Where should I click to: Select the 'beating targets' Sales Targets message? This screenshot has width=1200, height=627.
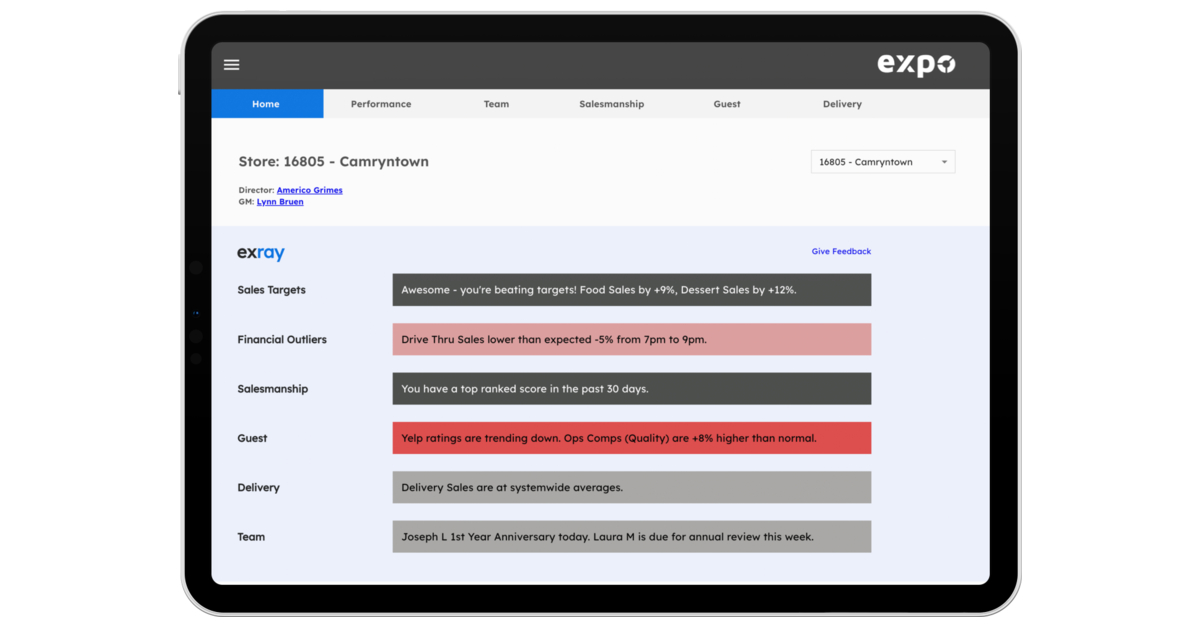coord(631,290)
